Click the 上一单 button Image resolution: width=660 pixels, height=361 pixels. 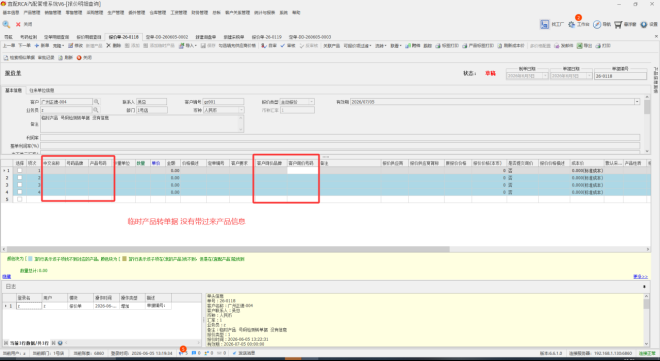tap(9, 45)
